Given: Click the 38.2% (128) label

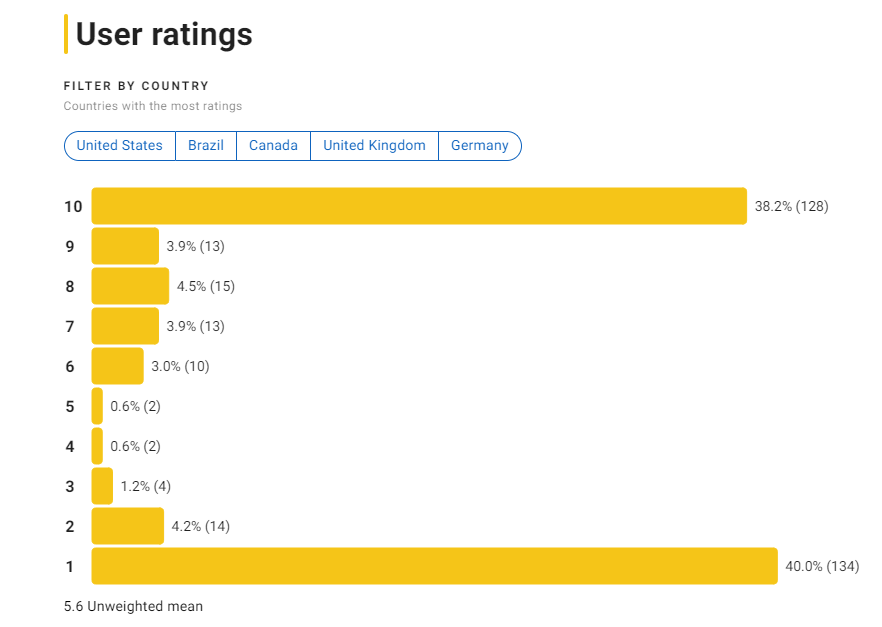Looking at the screenshot, I should pos(791,207).
